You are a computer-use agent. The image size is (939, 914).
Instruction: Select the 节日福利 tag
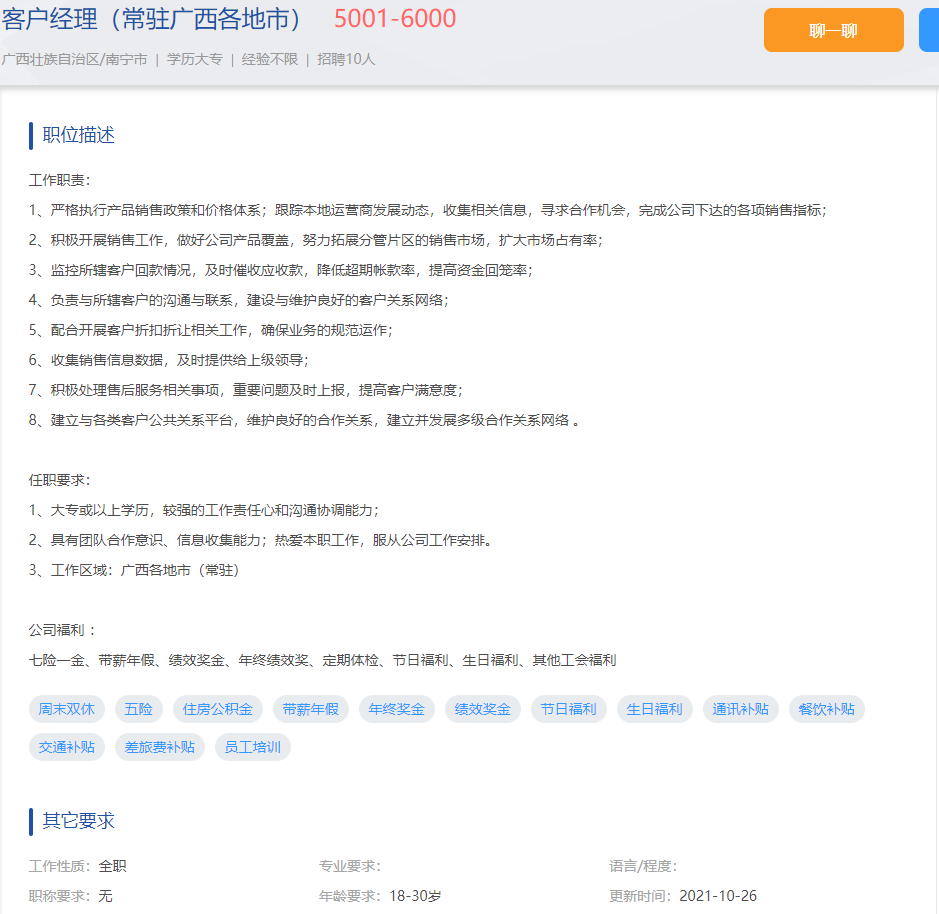coord(569,709)
